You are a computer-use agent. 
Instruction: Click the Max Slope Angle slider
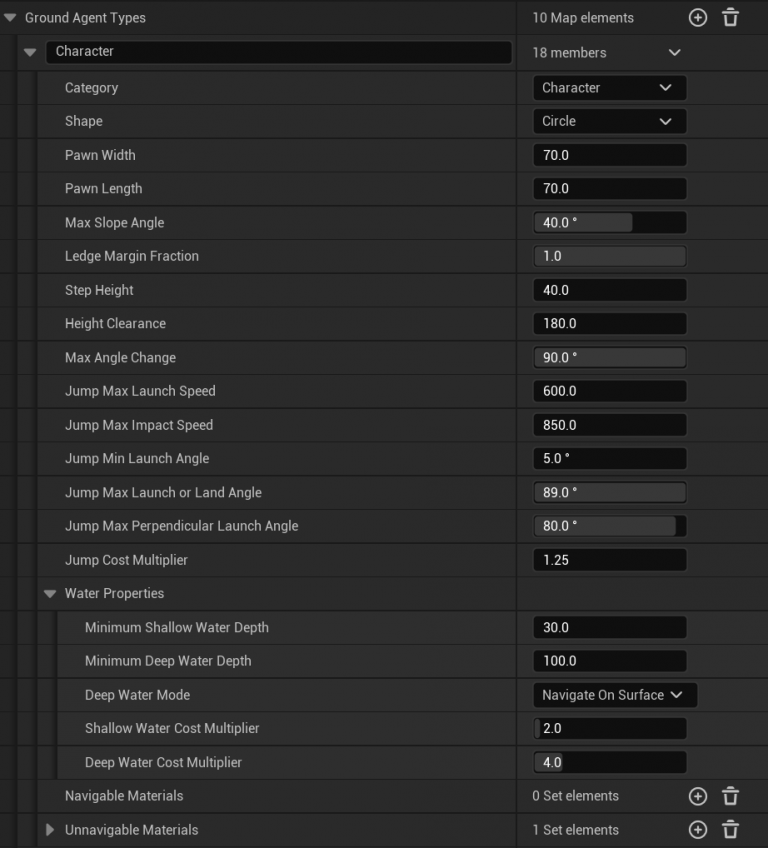[x=609, y=223]
